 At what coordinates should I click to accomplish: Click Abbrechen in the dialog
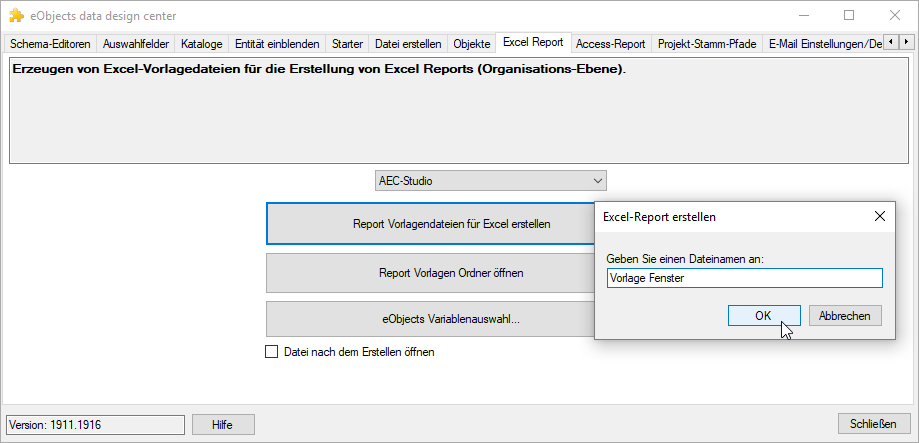(x=845, y=316)
